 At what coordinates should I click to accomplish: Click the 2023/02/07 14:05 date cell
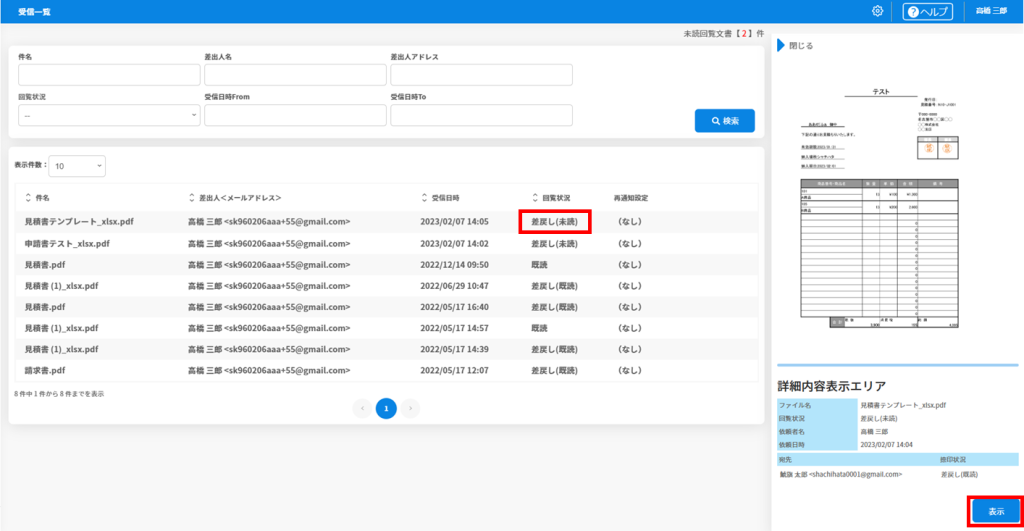[x=455, y=221]
